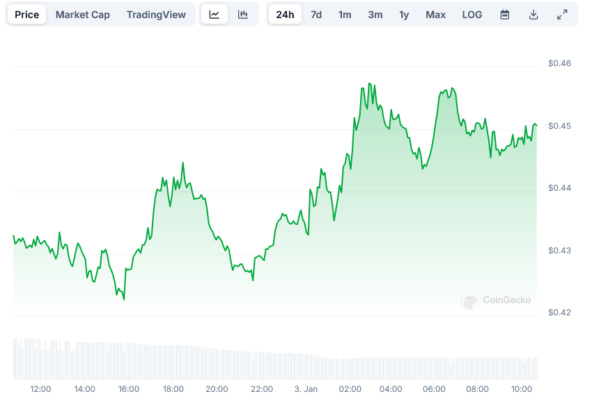
Task: Download the chart data
Action: [534, 15]
